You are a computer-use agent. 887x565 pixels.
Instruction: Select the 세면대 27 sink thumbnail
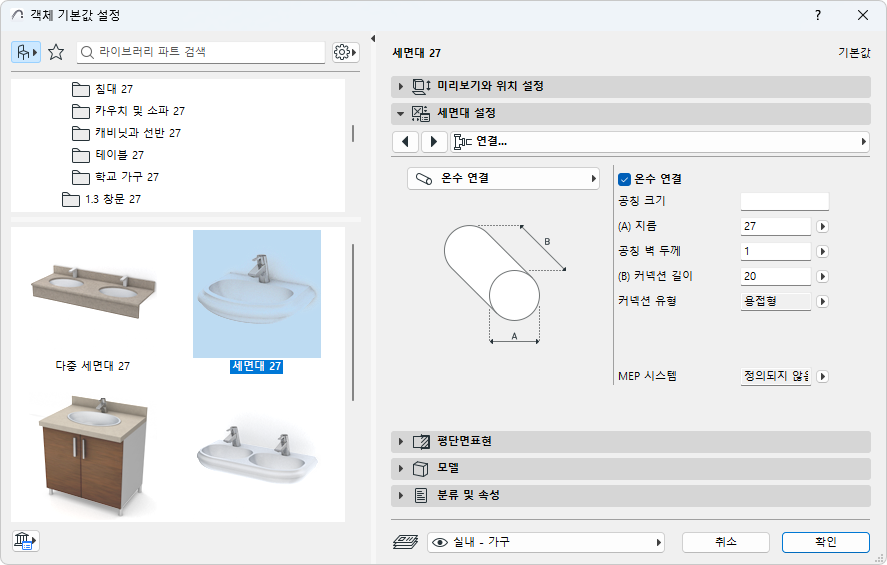tap(257, 294)
